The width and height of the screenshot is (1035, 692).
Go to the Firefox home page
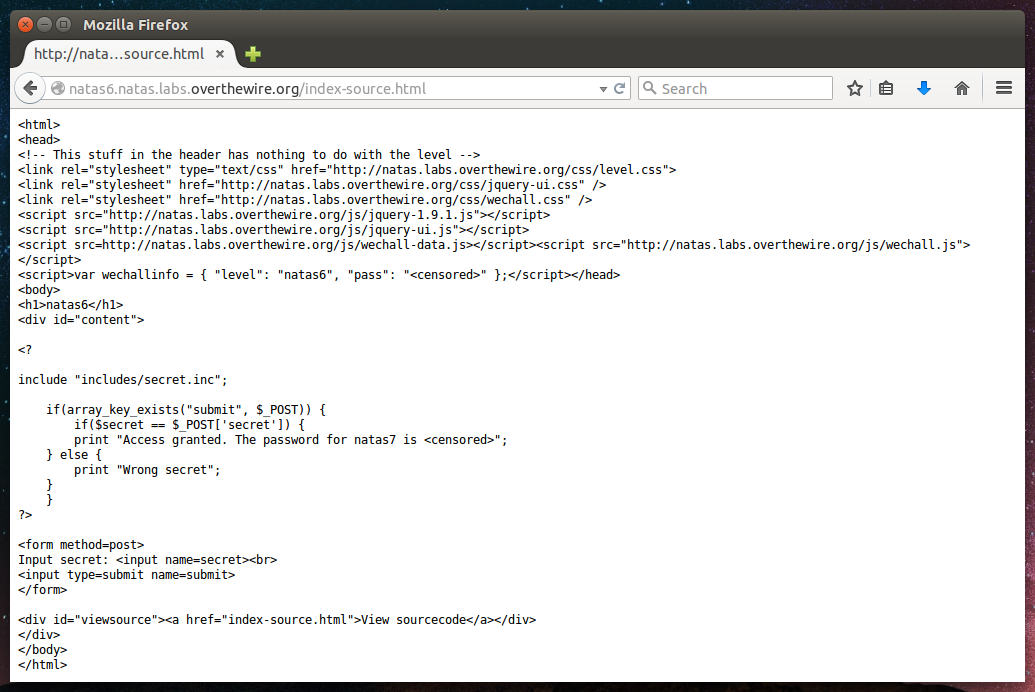tap(962, 89)
